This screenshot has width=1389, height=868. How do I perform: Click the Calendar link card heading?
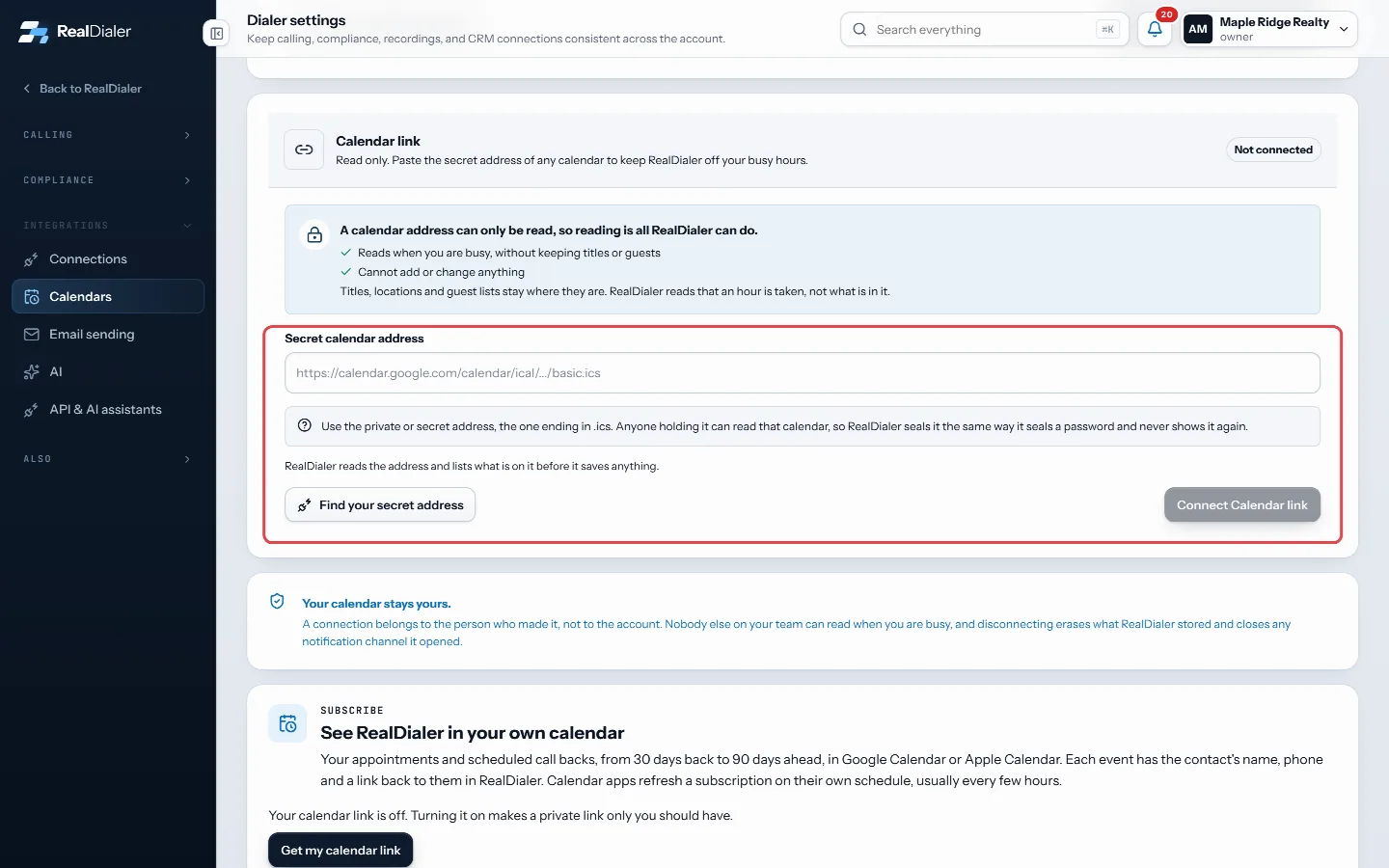pyautogui.click(x=378, y=141)
